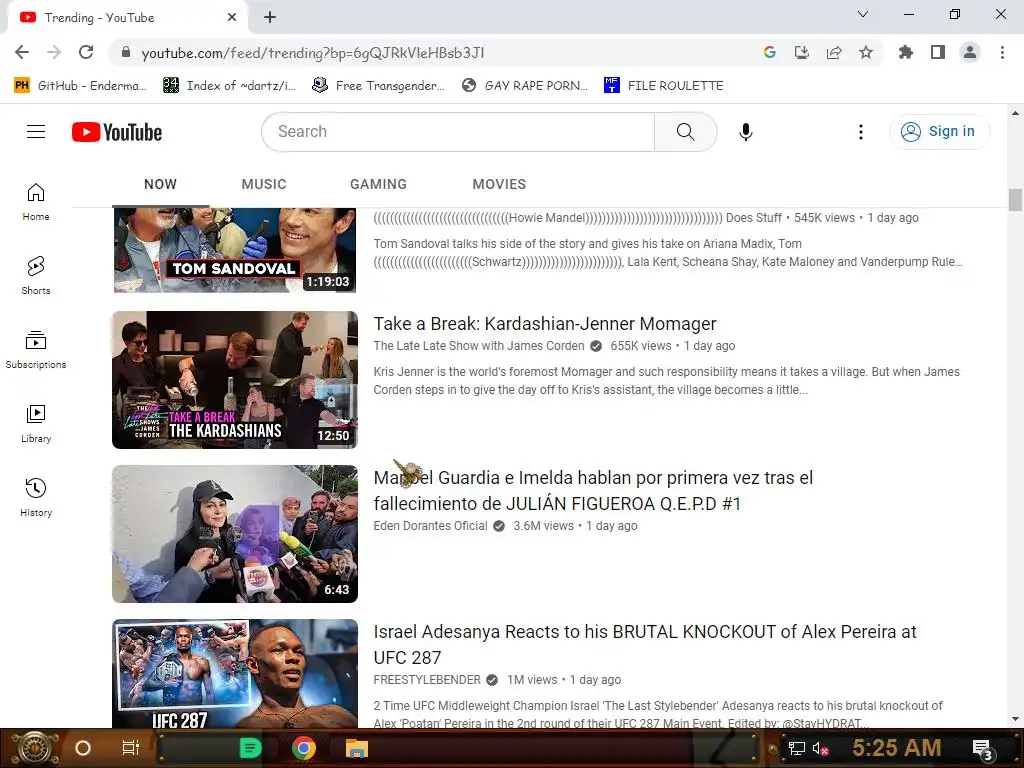Viewport: 1024px width, 768px height.
Task: Open Maribel Guardia e Imelda video title
Action: click(593, 490)
